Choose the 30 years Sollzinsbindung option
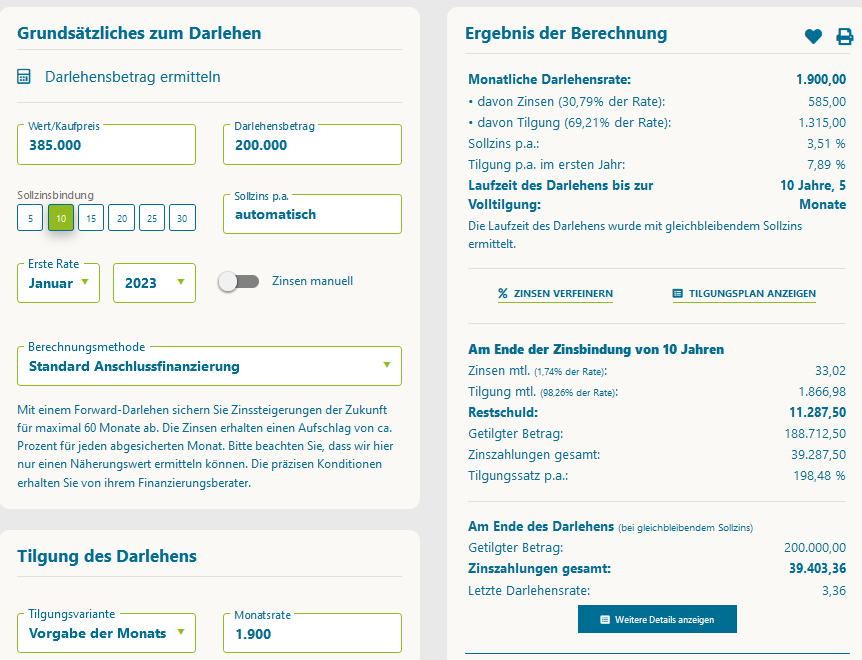Viewport: 862px width, 660px height. (x=182, y=218)
